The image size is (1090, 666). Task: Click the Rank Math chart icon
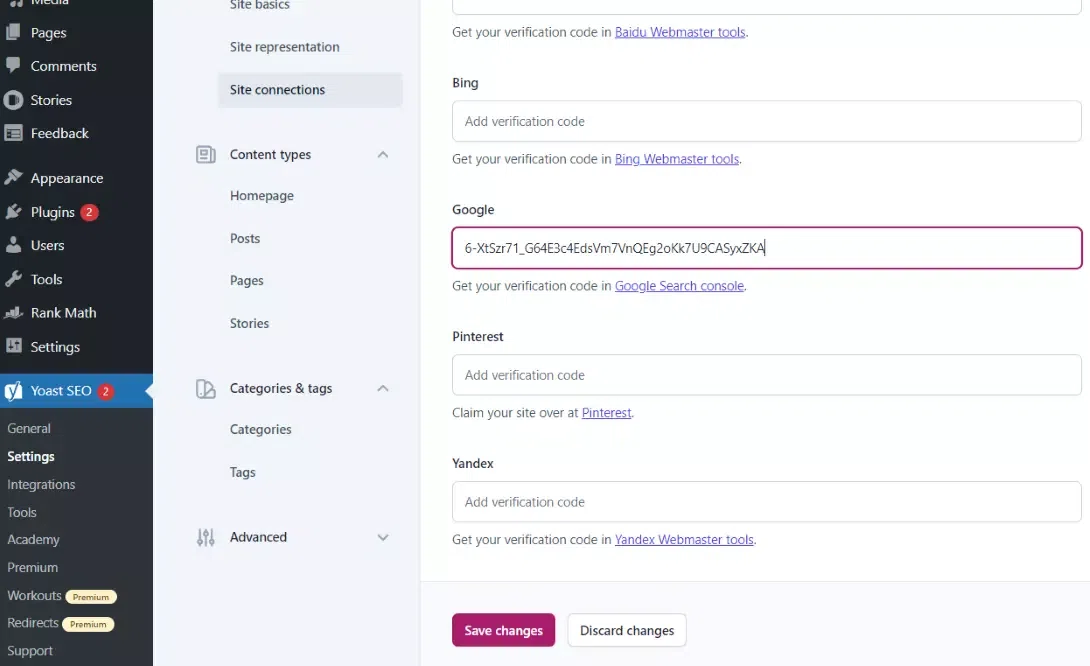[x=13, y=313]
